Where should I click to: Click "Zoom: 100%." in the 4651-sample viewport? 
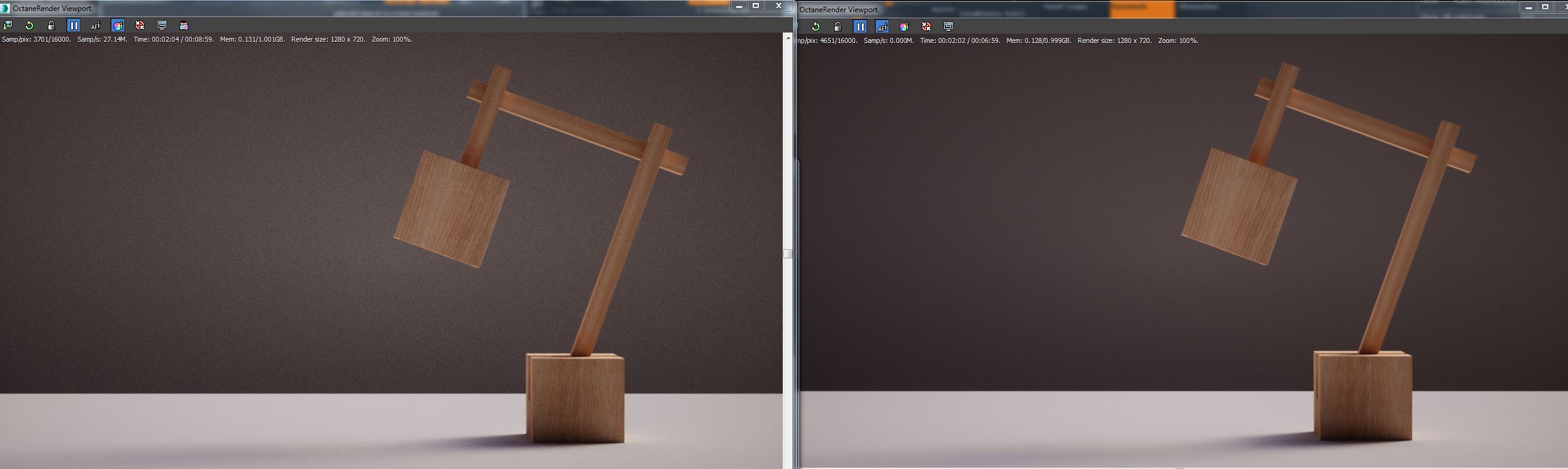pos(1178,41)
